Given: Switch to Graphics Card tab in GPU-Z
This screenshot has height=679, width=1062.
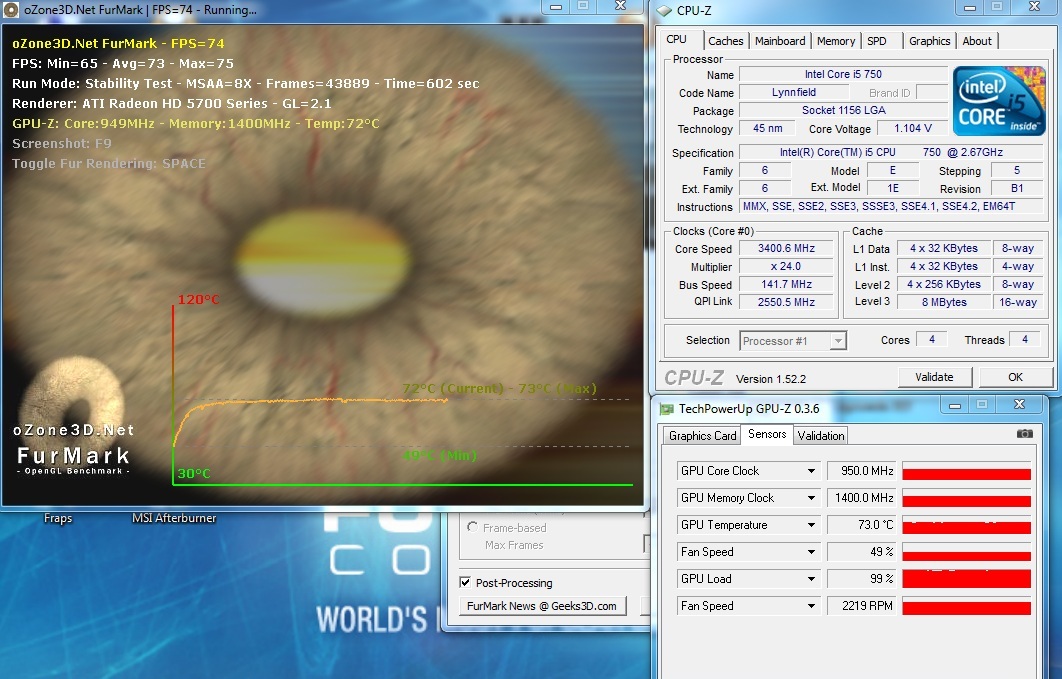Looking at the screenshot, I should 702,435.
